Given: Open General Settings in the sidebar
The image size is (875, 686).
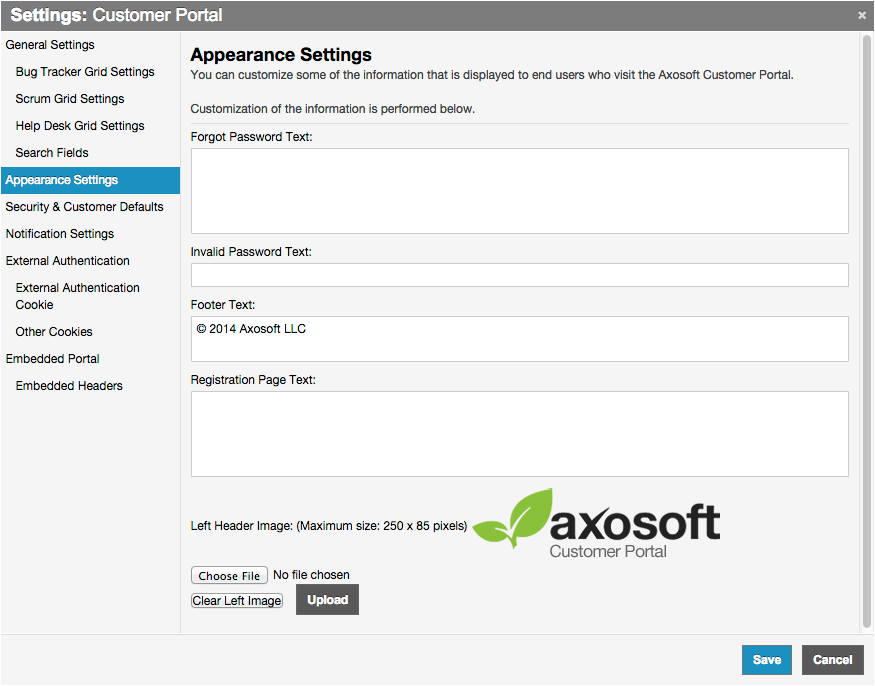Looking at the screenshot, I should [50, 45].
